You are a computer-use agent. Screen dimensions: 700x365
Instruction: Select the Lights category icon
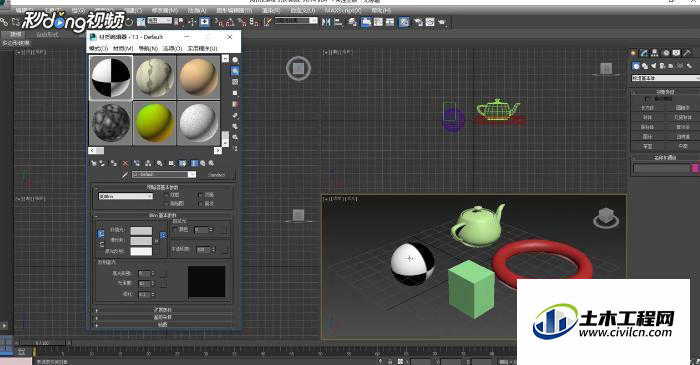[654, 66]
